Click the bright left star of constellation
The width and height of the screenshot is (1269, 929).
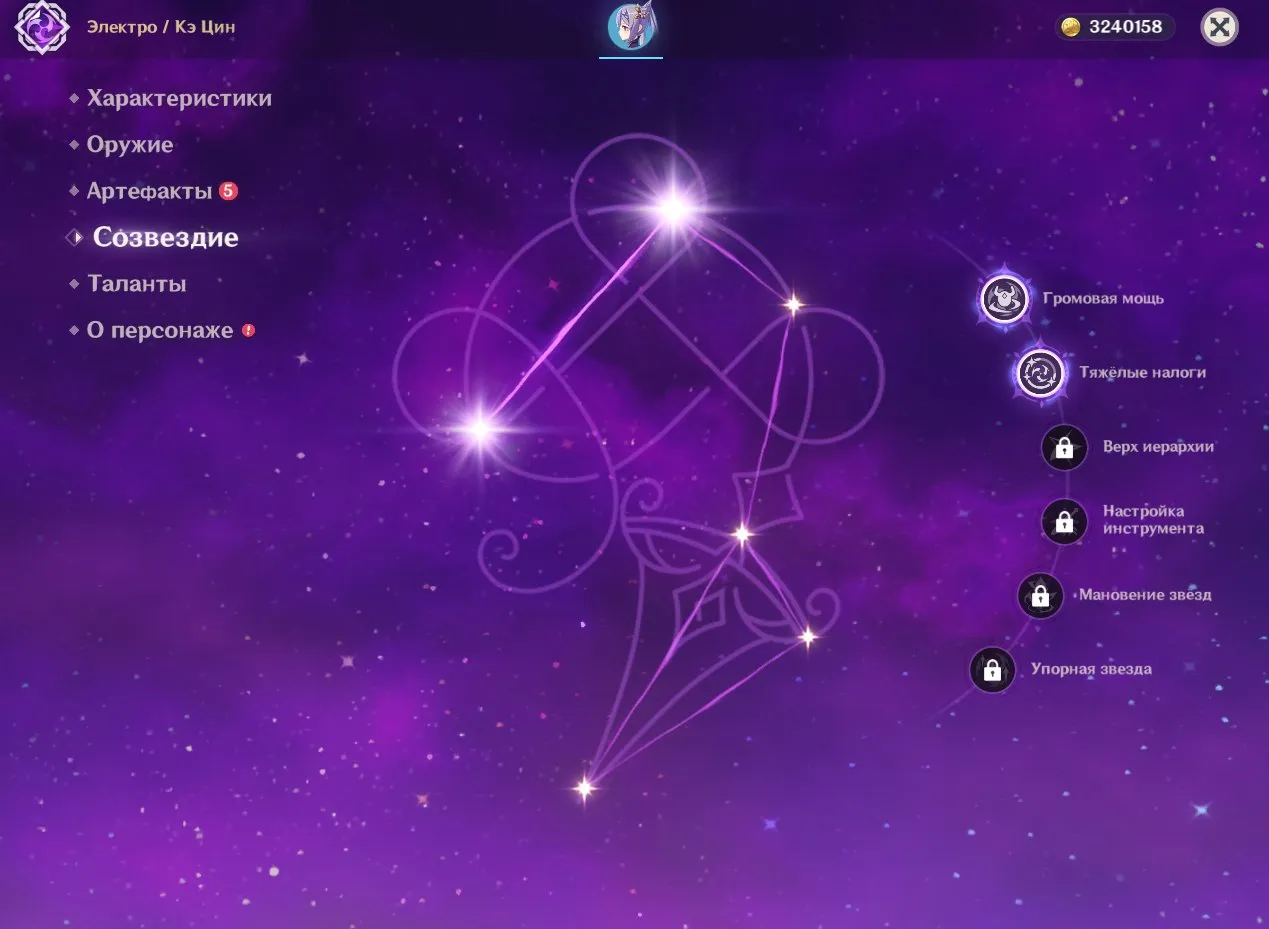coord(480,429)
